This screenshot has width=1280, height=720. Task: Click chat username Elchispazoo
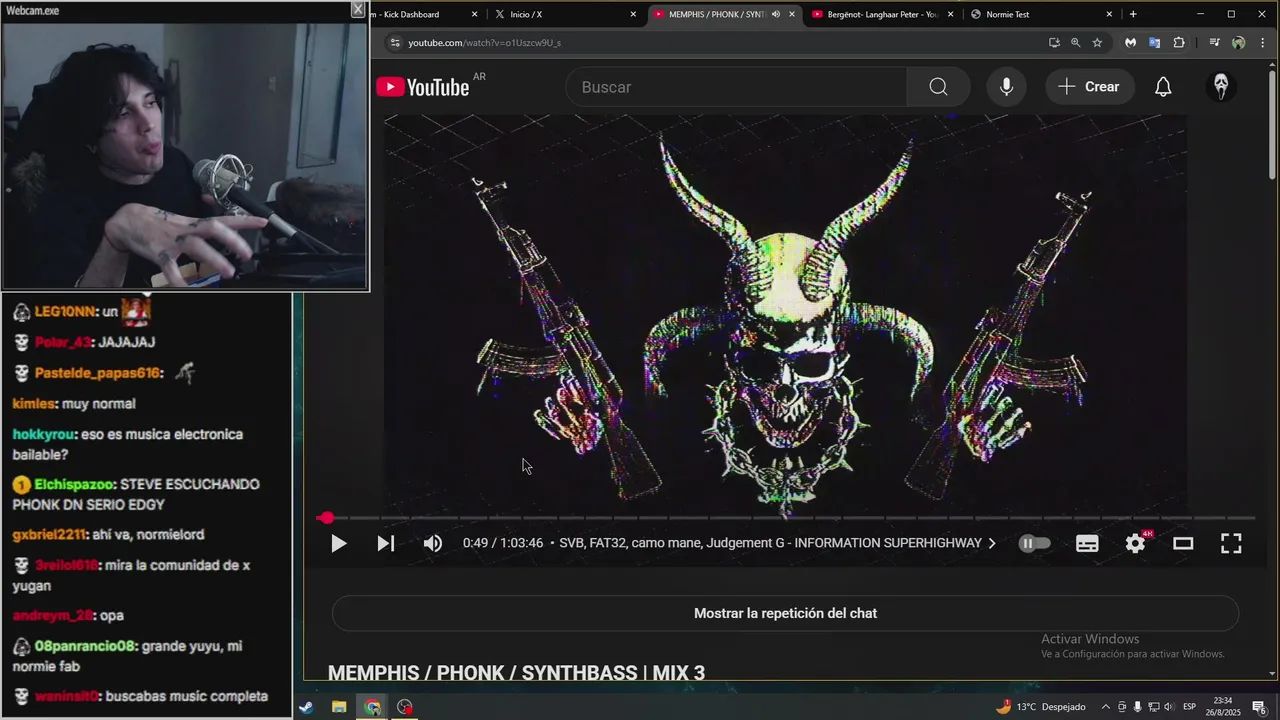tap(75, 484)
